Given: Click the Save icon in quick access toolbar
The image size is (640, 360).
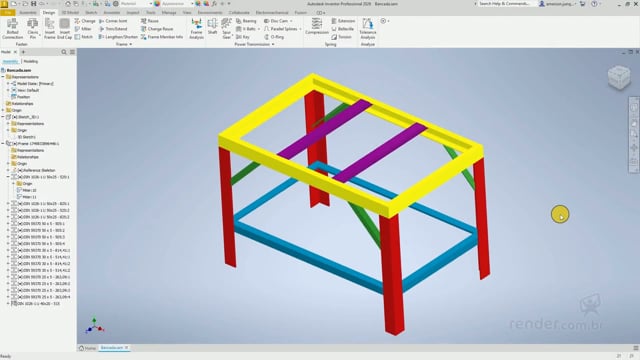Looking at the screenshot, I should coord(33,4).
